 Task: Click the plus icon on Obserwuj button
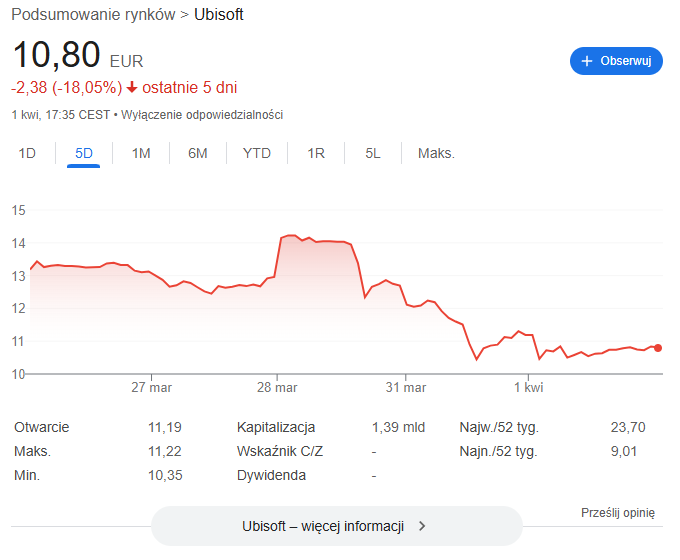(587, 61)
